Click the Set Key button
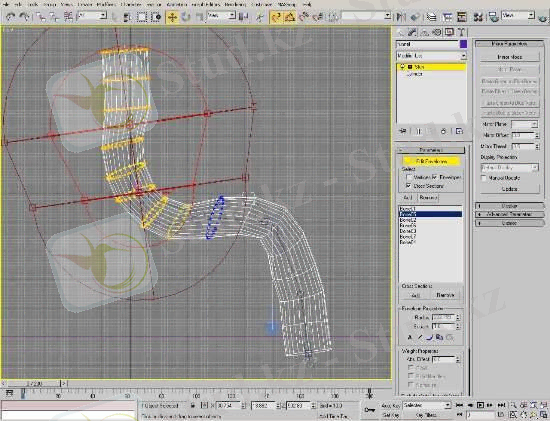The image size is (550, 421). 390,415
